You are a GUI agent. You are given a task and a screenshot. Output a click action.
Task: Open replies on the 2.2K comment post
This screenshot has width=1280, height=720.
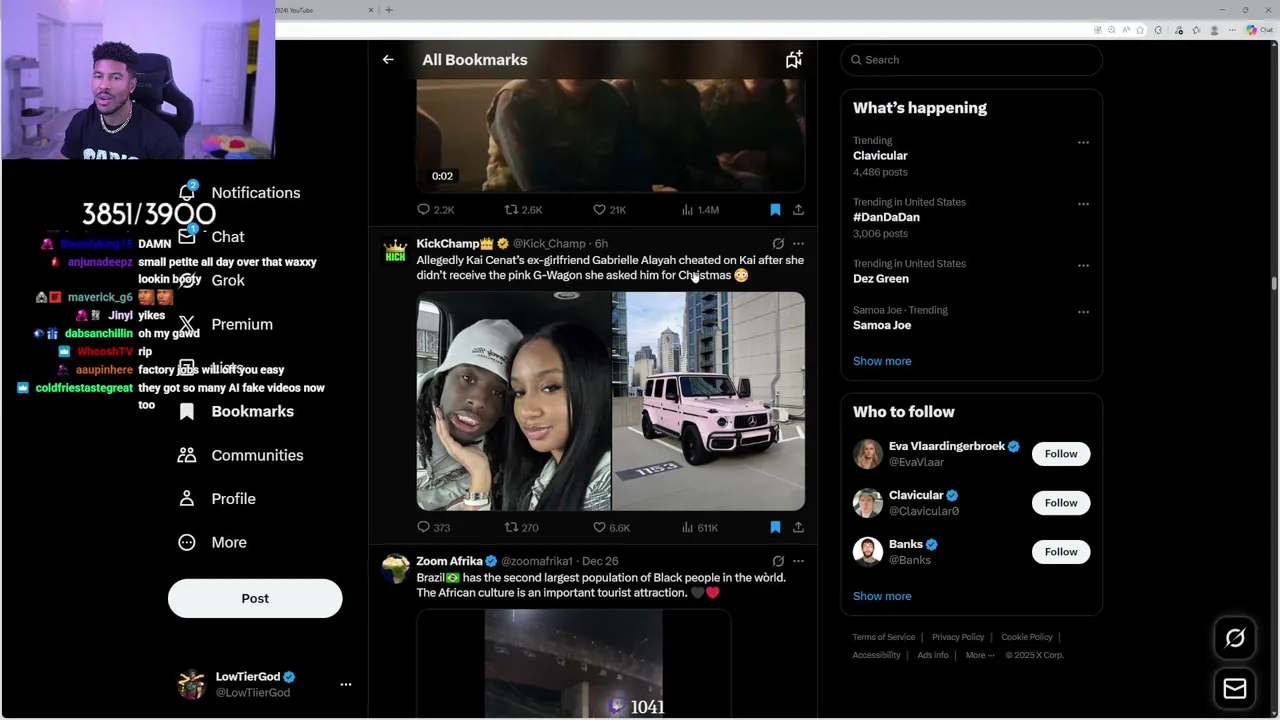tap(435, 210)
